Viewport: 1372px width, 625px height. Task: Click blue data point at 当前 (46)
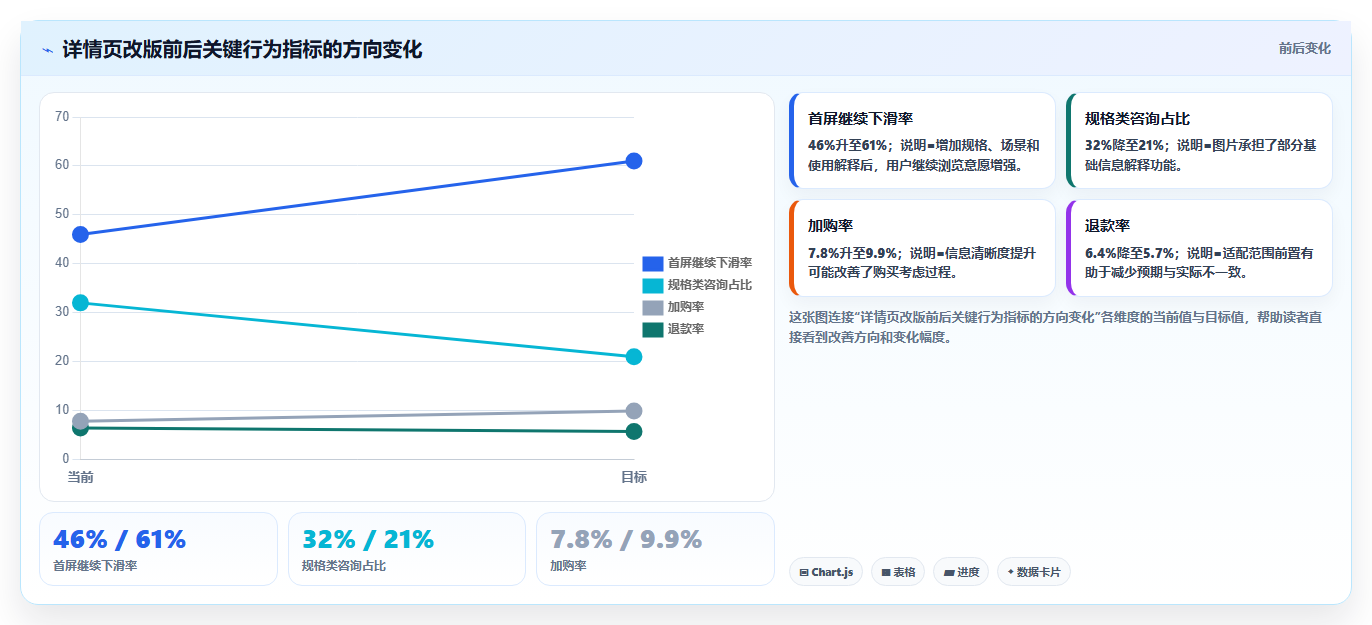(81, 234)
